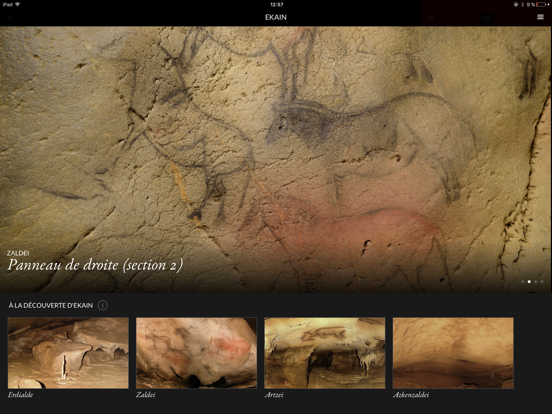Screen dimensions: 552x414
Task: Tap the 12:57 clock in status bar
Action: point(276,5)
